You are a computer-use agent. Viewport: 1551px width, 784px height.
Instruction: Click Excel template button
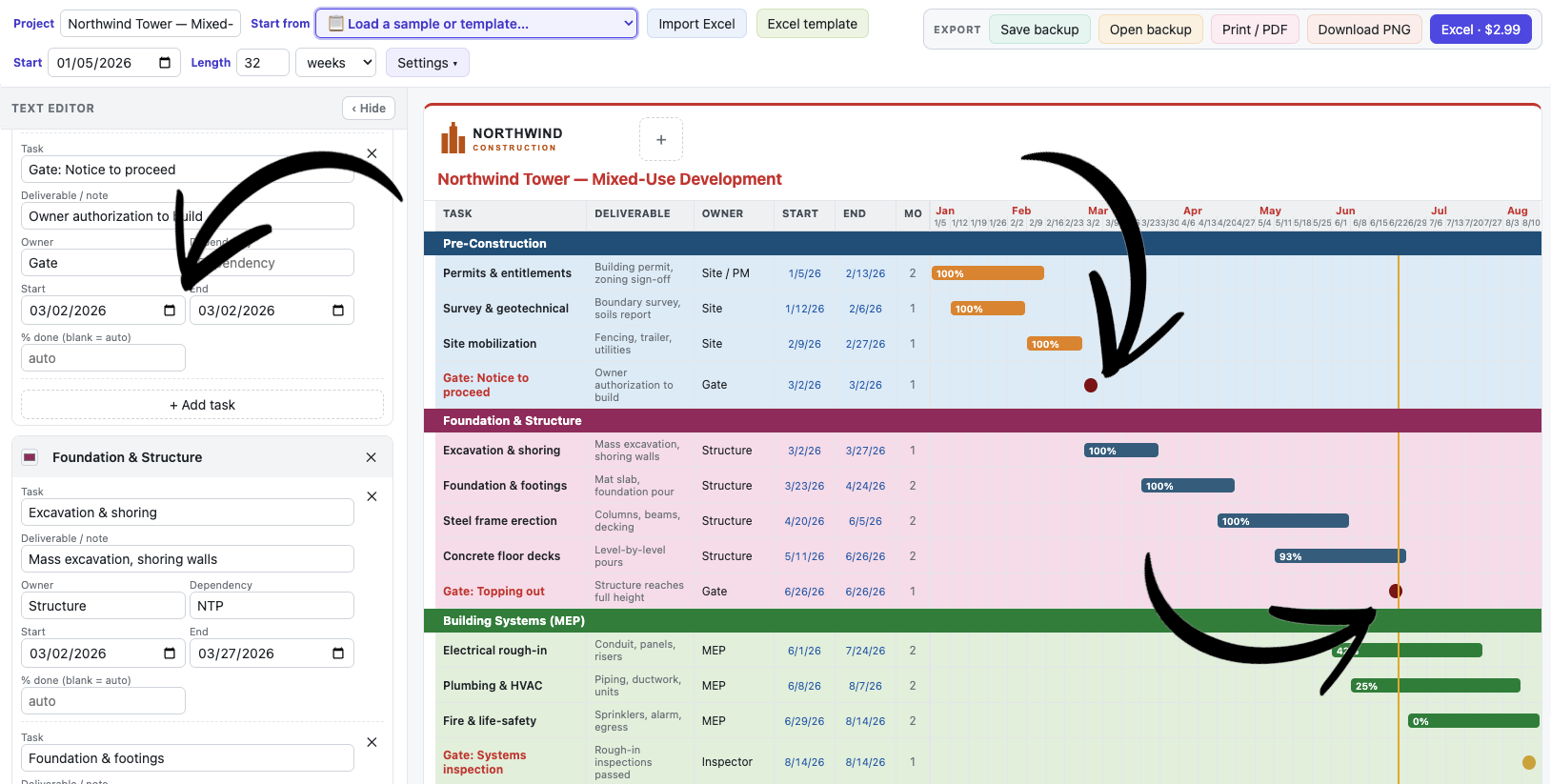[x=812, y=24]
